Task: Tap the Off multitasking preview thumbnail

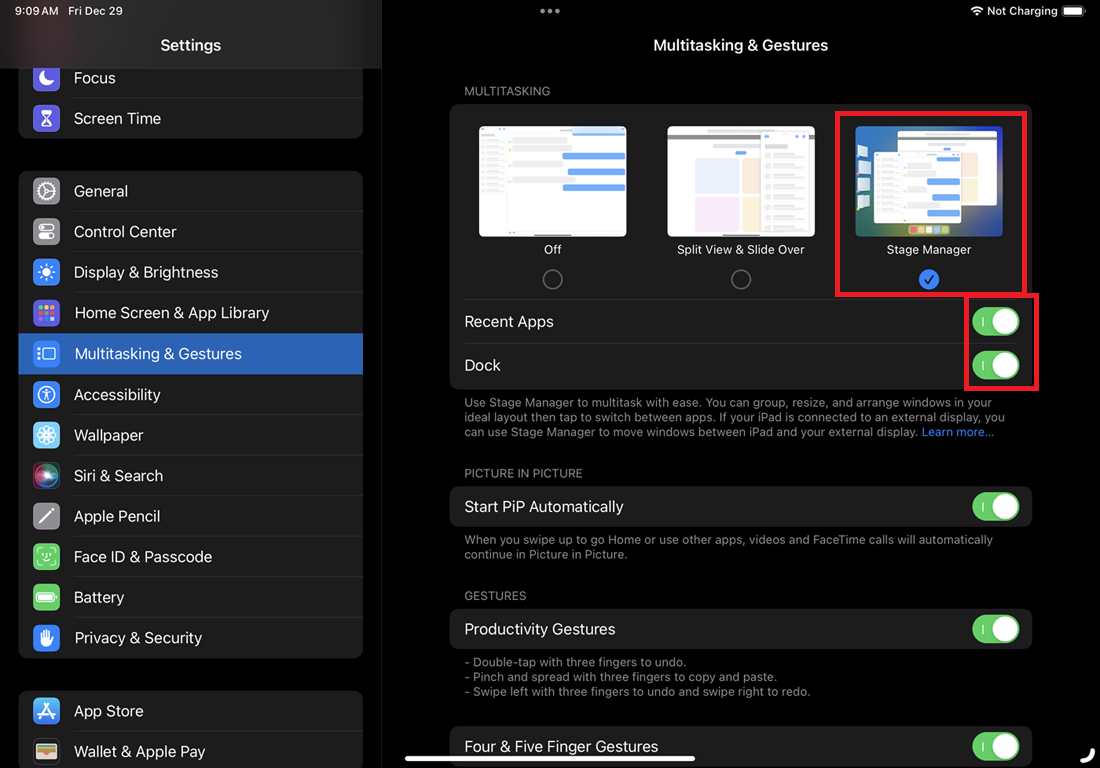Action: [x=553, y=181]
